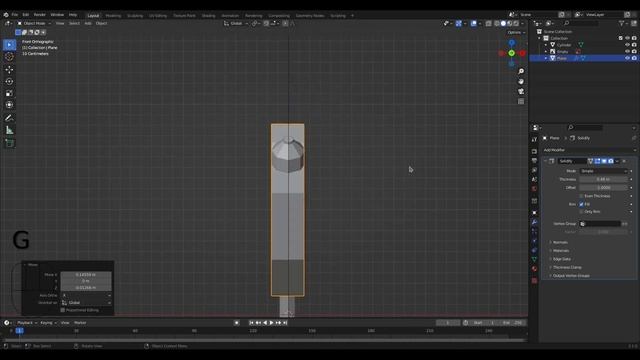The width and height of the screenshot is (640, 360).
Task: Select the Cursor tool in left toolbar
Action: [9, 57]
